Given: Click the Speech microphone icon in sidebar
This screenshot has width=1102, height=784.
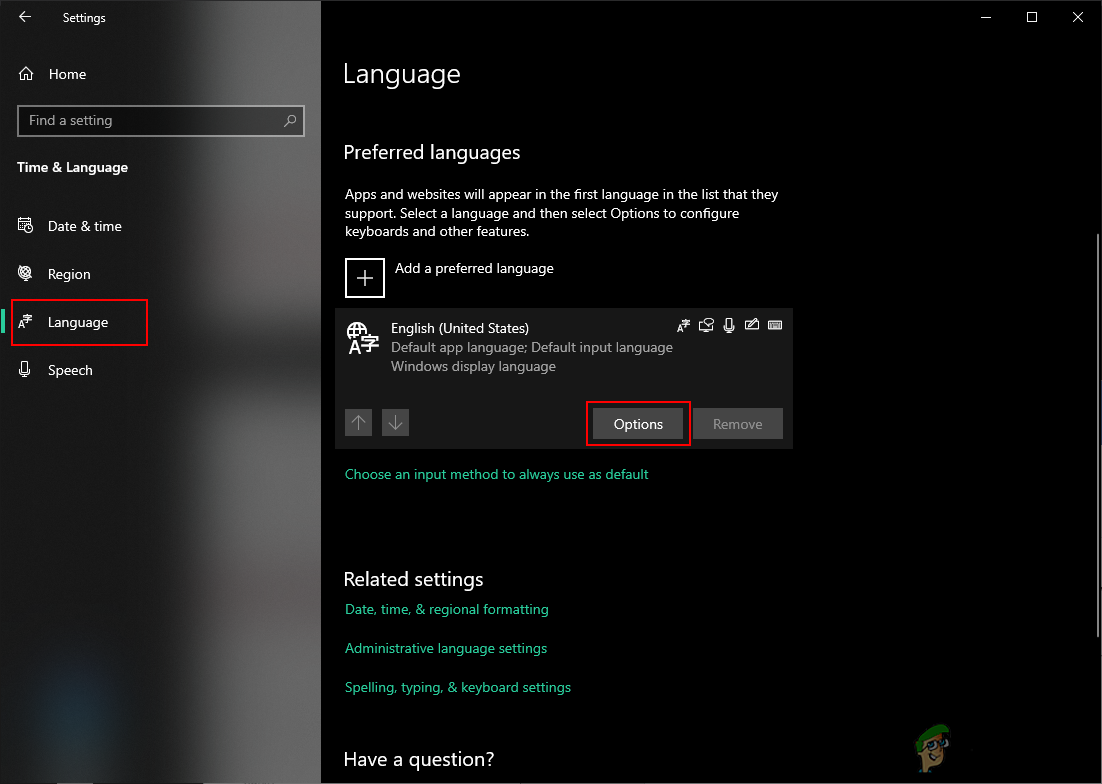Looking at the screenshot, I should tap(25, 370).
